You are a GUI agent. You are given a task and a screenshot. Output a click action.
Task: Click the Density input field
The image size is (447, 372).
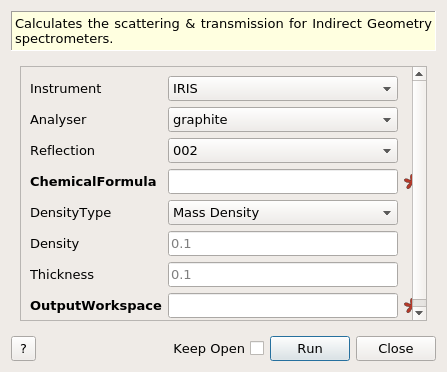[283, 244]
